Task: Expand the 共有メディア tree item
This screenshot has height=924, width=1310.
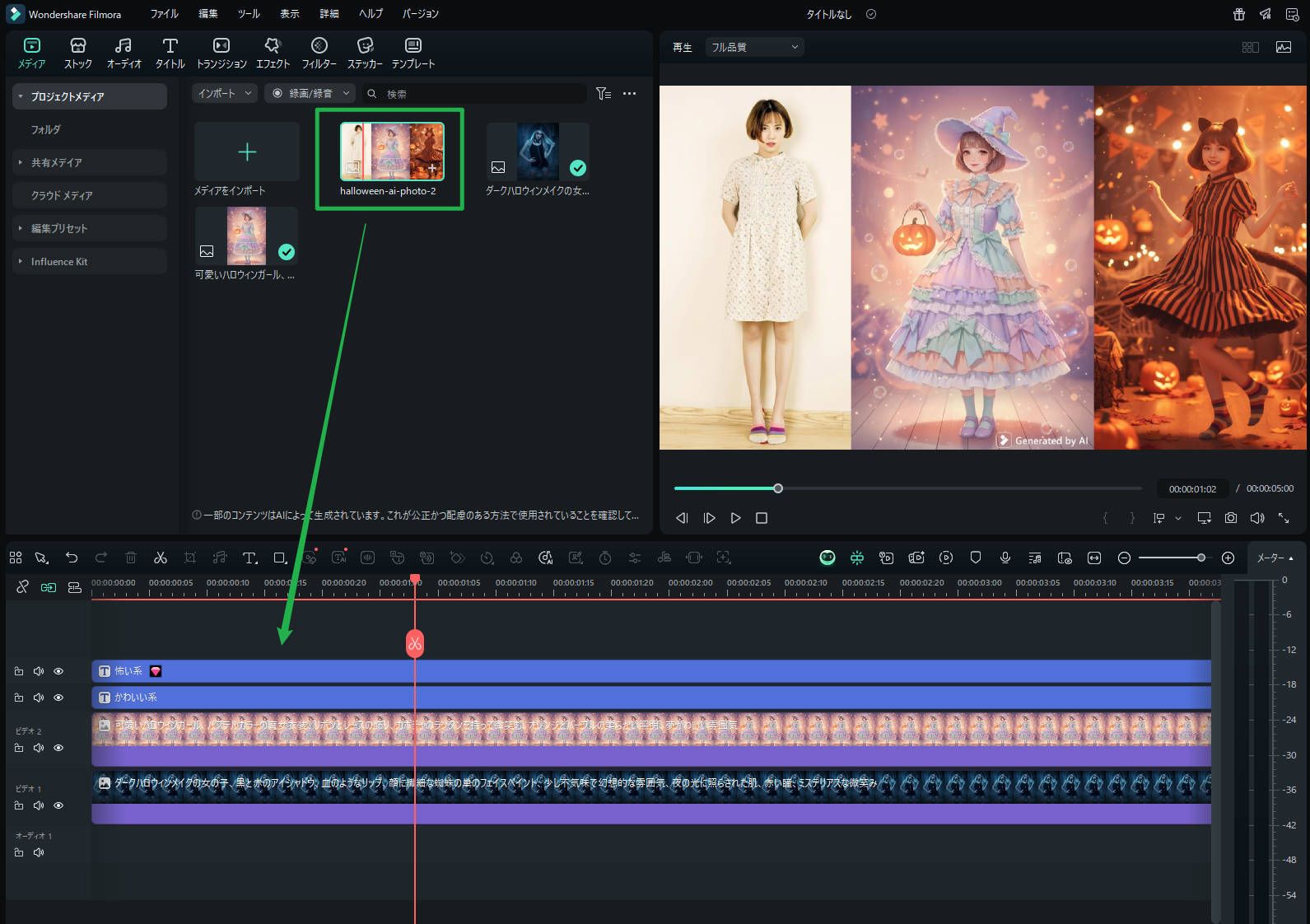Action: [x=21, y=163]
